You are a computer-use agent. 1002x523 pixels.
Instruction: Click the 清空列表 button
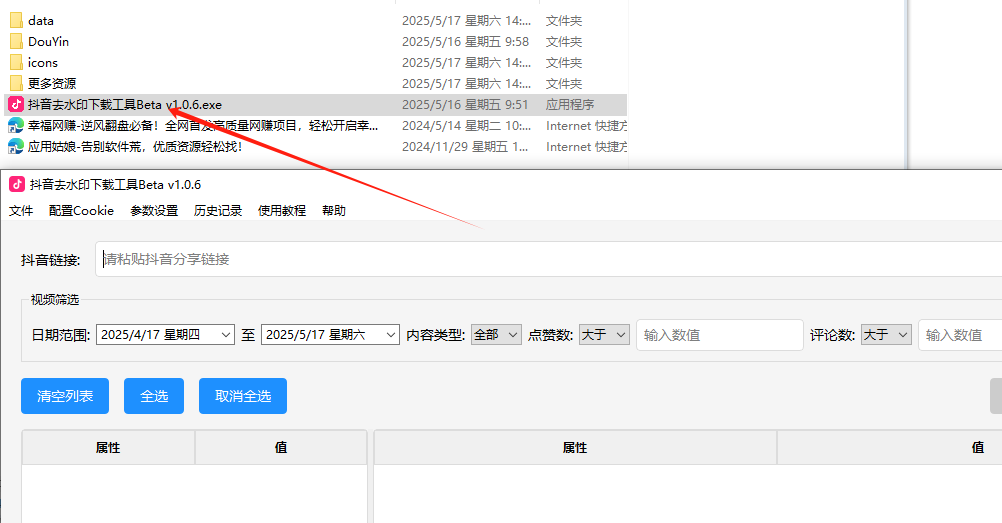pyautogui.click(x=65, y=396)
